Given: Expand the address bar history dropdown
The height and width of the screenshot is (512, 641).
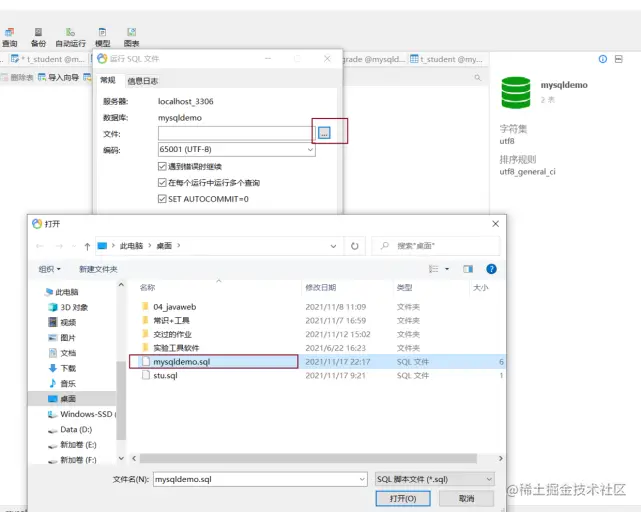Looking at the screenshot, I should point(333,246).
